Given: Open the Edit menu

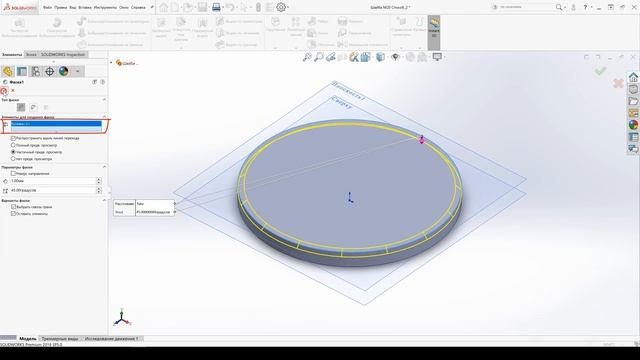Looking at the screenshot, I should coord(60,7).
